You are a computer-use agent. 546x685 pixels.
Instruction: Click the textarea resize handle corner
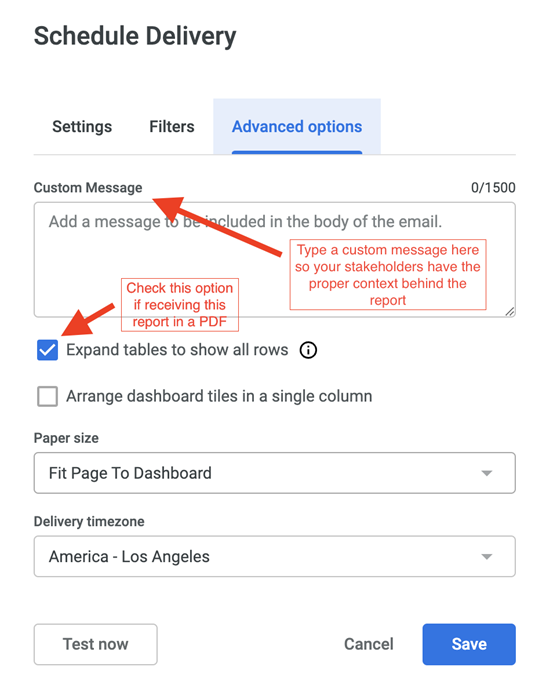click(x=510, y=311)
